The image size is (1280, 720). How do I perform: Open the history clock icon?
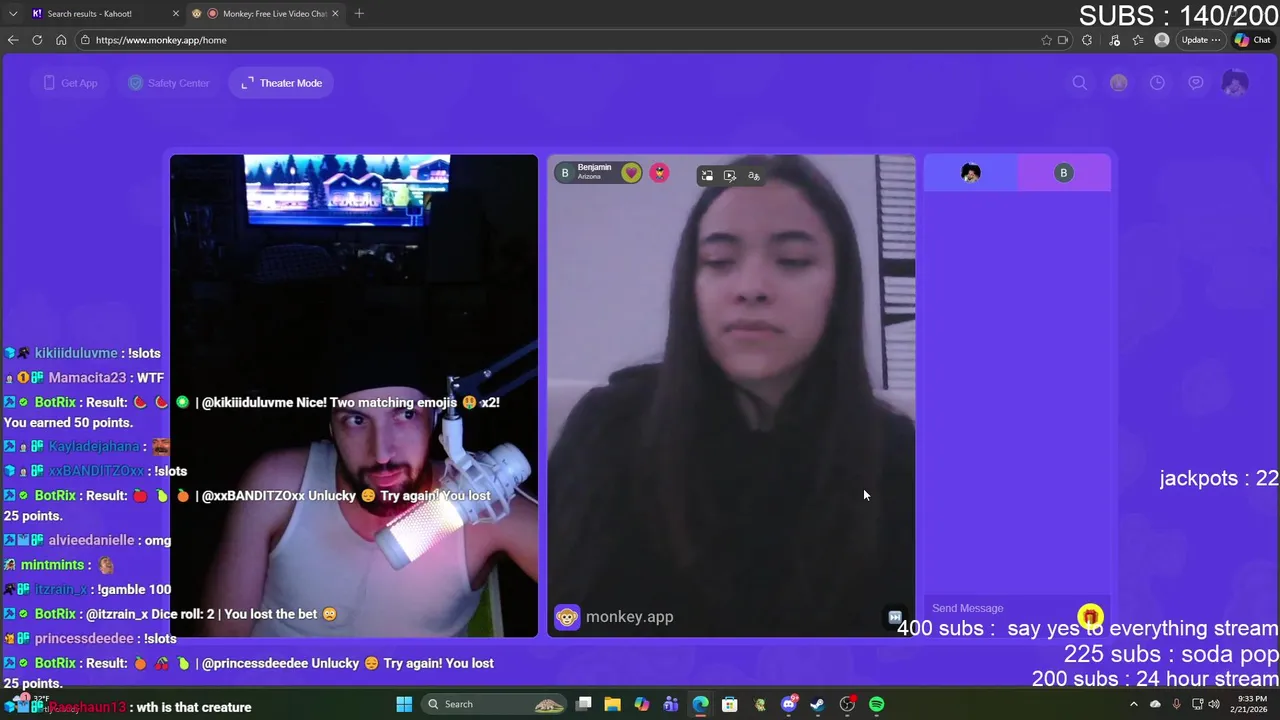[1157, 83]
